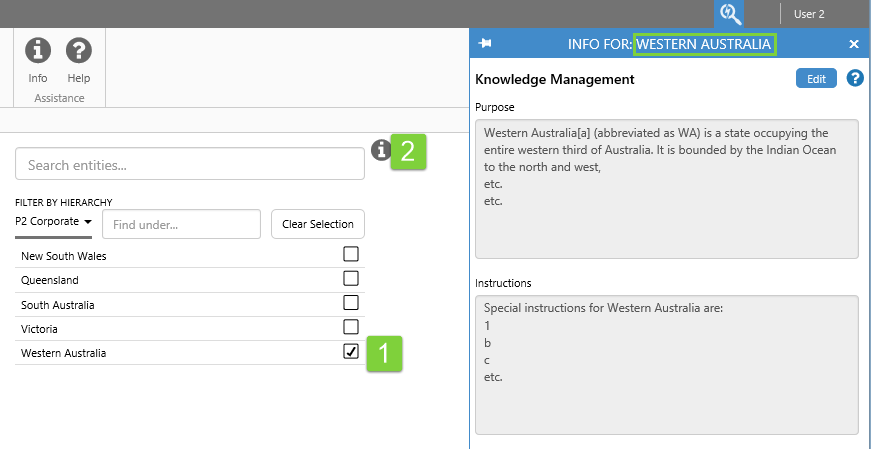Tick the Queensland checkbox
Image resolution: width=871 pixels, height=449 pixels.
[351, 278]
